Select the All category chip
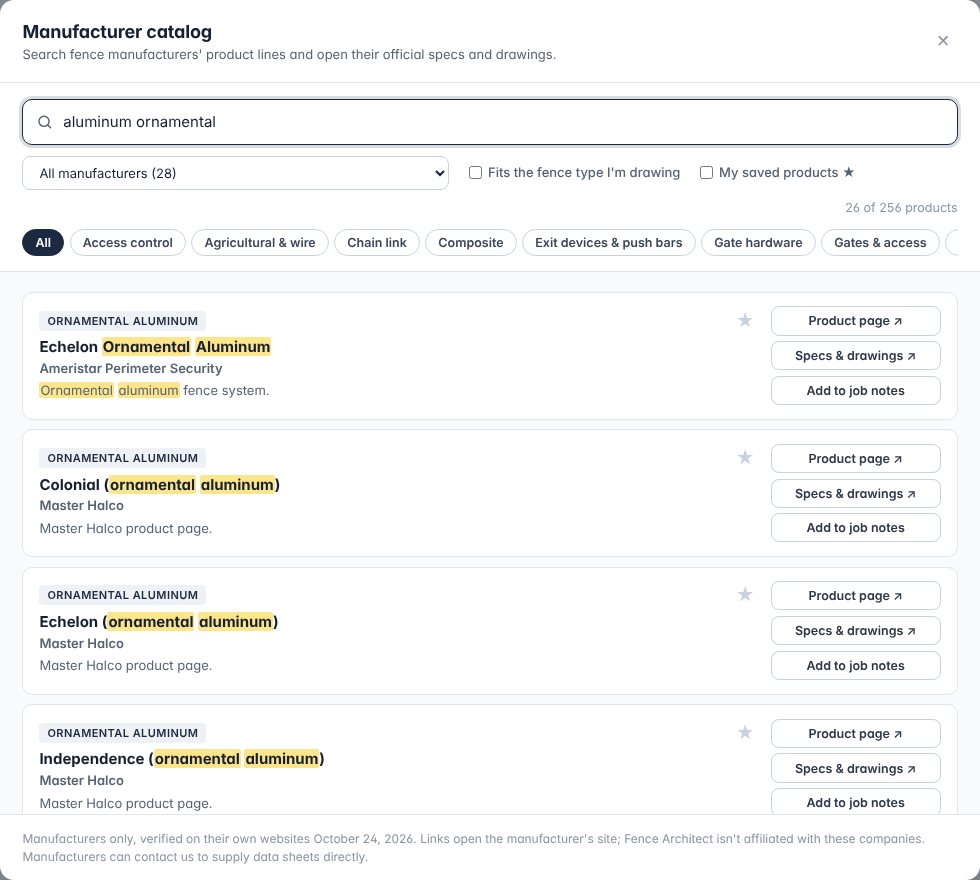This screenshot has width=980, height=880. click(x=43, y=242)
